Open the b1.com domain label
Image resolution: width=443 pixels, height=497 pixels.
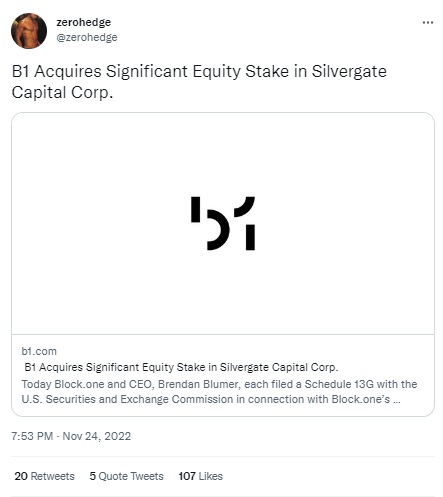[39, 351]
